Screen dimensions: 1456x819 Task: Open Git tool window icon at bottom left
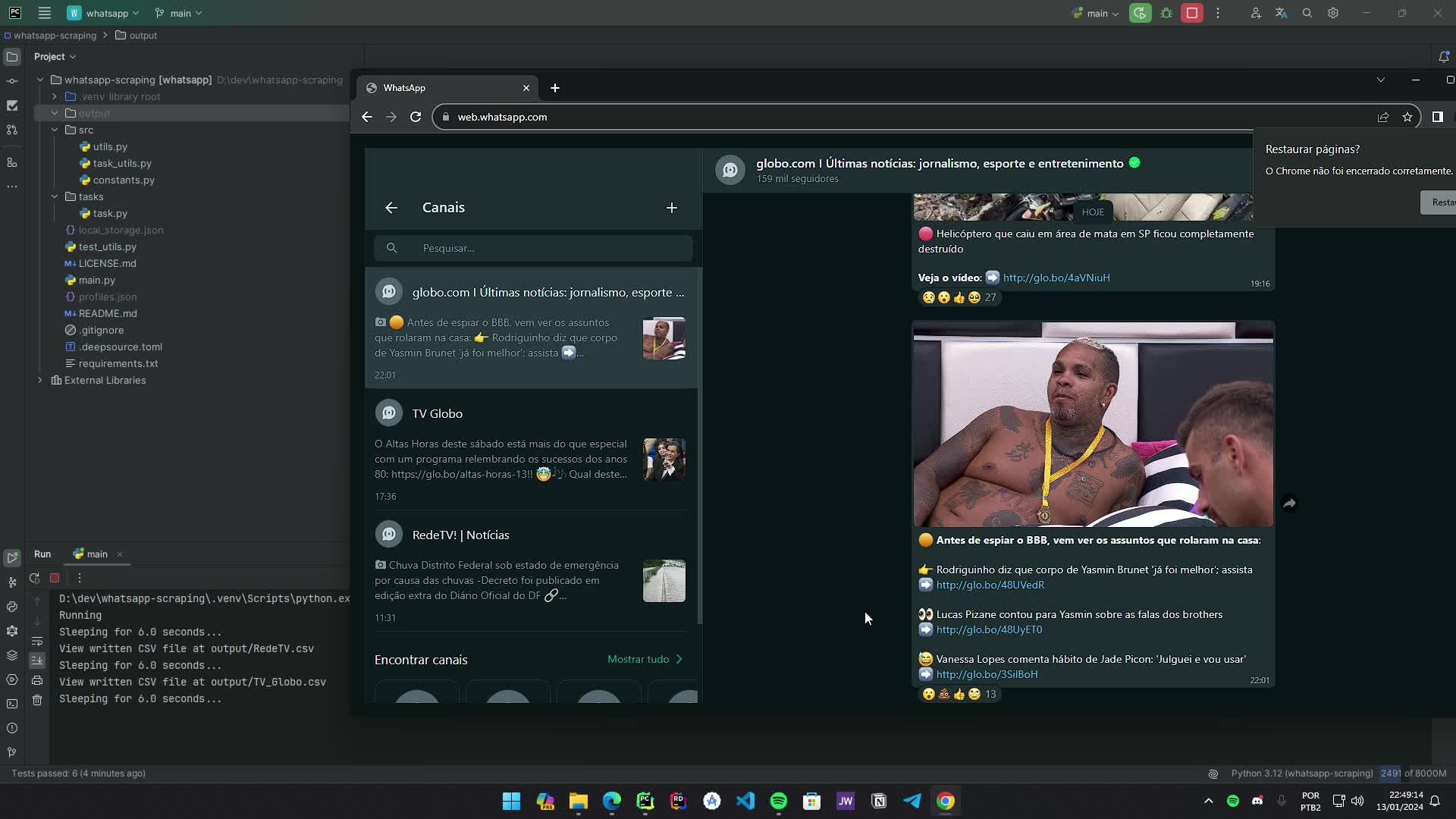pos(12,752)
